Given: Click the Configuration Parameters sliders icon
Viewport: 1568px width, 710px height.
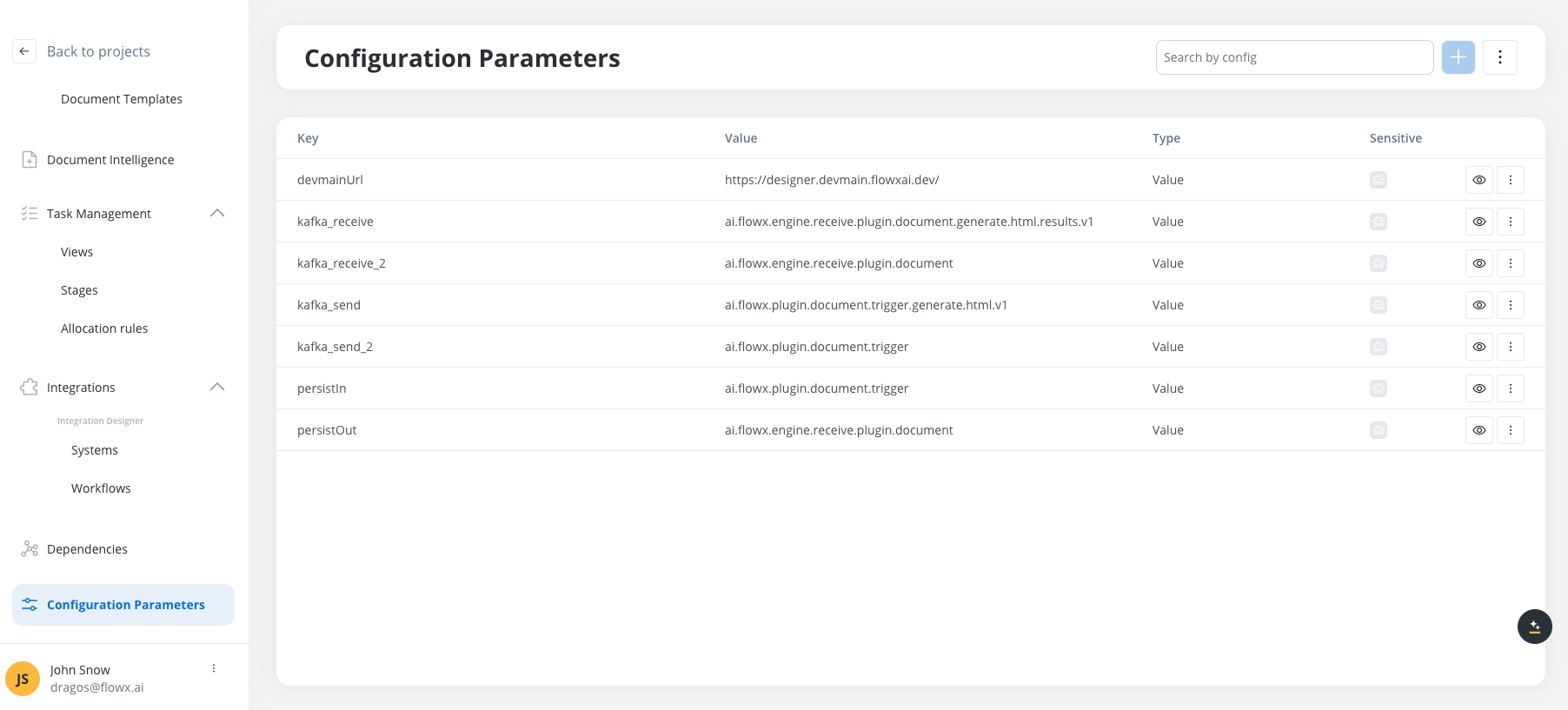Looking at the screenshot, I should 30,605.
